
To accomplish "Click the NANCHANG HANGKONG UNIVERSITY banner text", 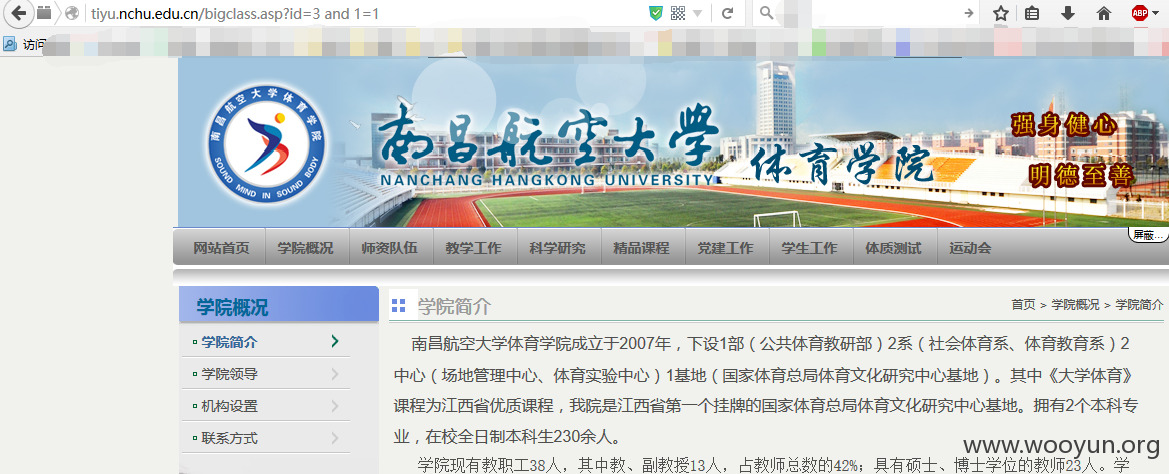I will [x=546, y=180].
